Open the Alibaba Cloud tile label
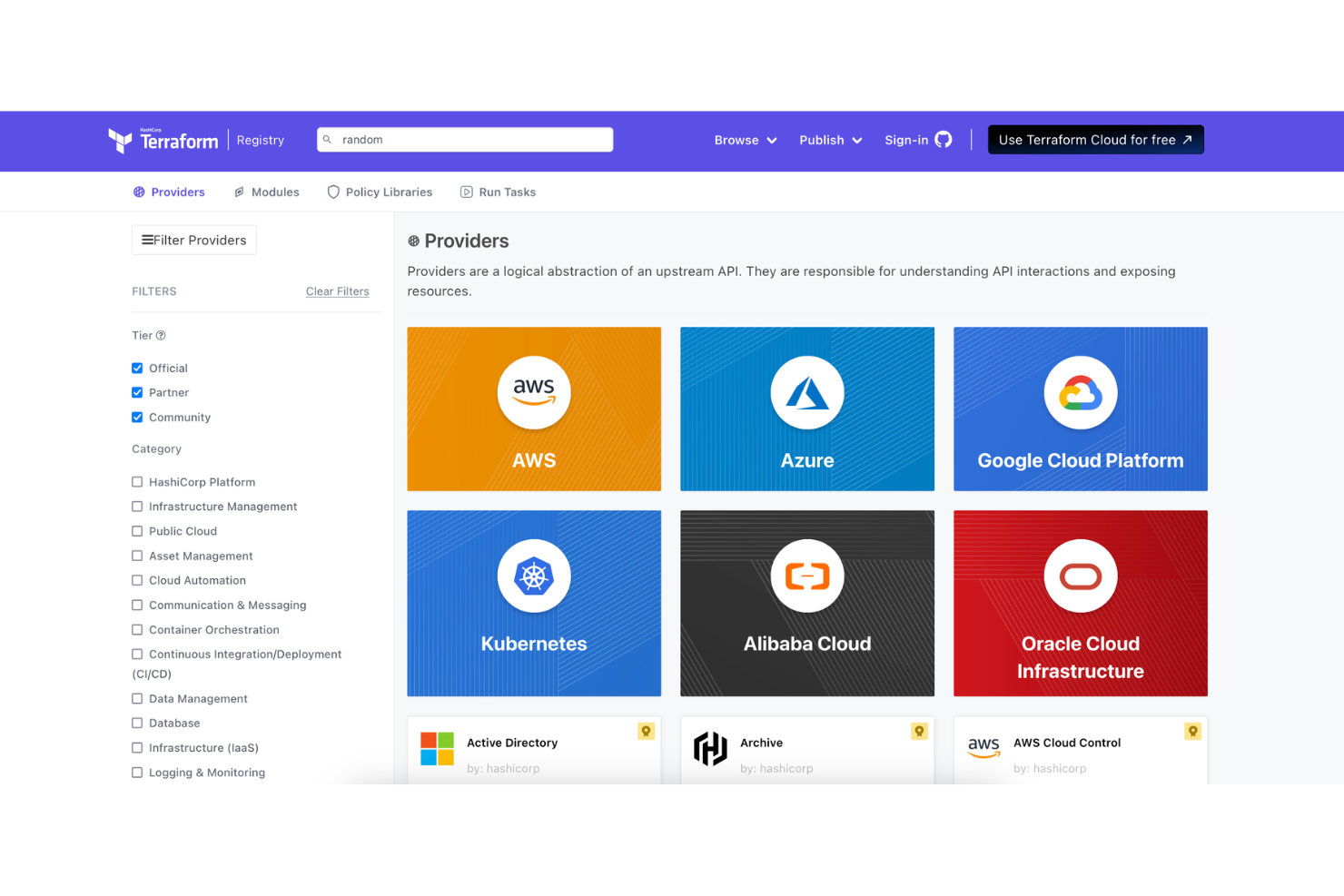The width and height of the screenshot is (1344, 896). [807, 645]
